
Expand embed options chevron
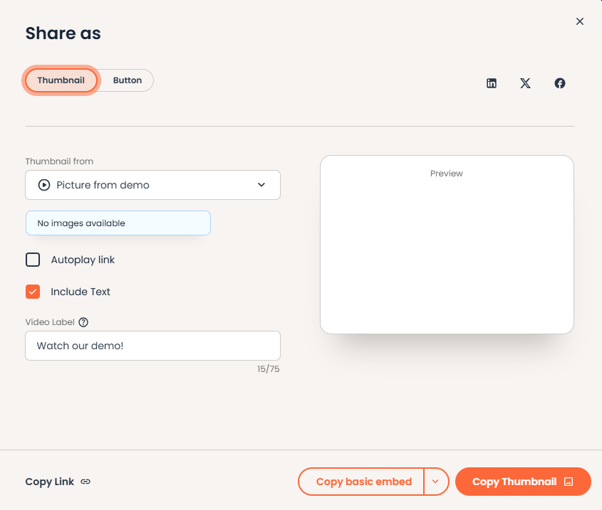(x=436, y=482)
